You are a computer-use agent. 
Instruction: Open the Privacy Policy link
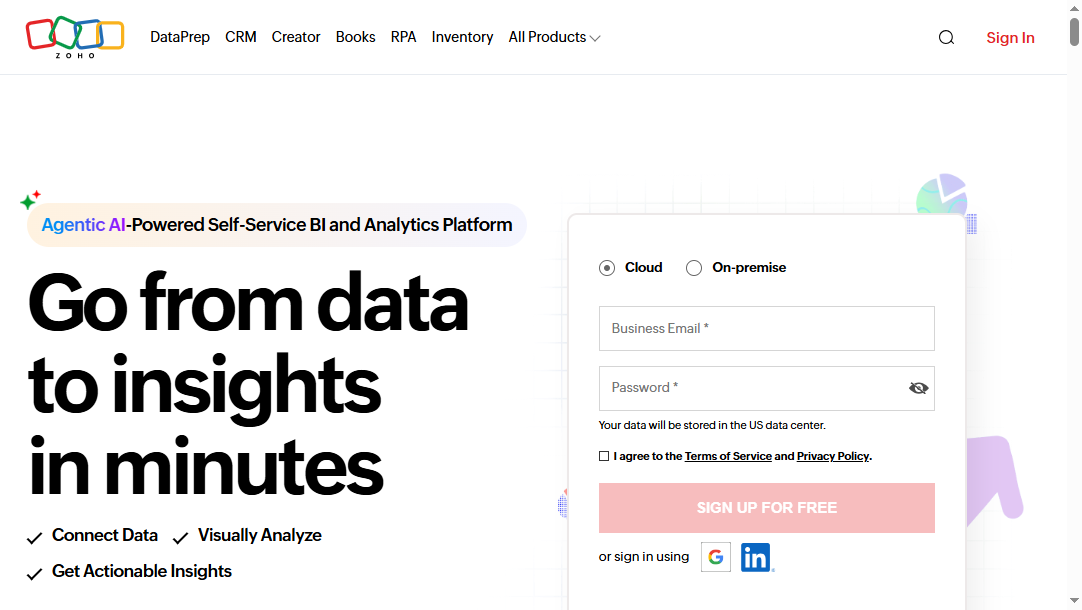[x=833, y=456]
